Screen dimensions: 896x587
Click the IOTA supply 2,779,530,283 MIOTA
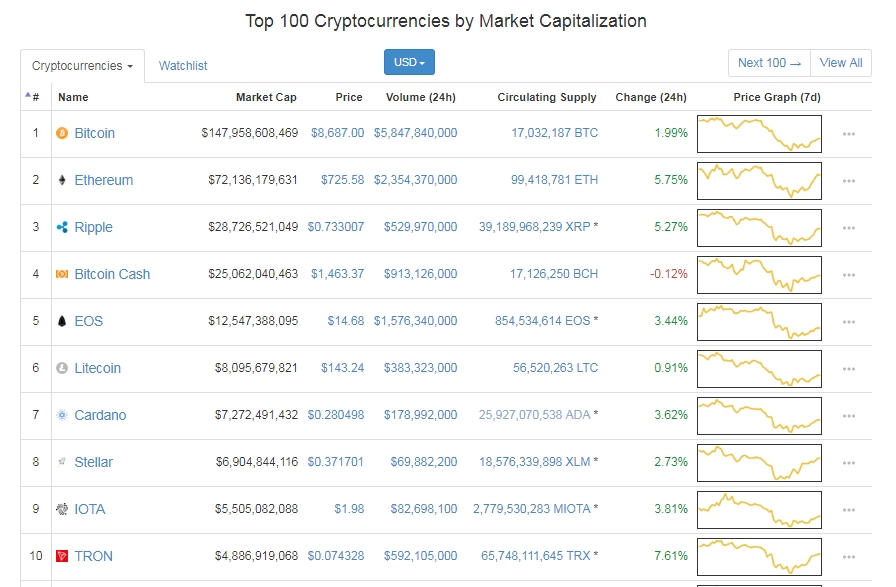coord(531,509)
